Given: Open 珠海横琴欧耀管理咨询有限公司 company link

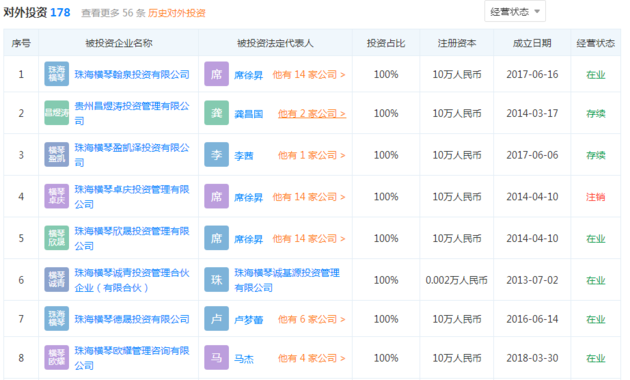Looking at the screenshot, I should pyautogui.click(x=132, y=358).
